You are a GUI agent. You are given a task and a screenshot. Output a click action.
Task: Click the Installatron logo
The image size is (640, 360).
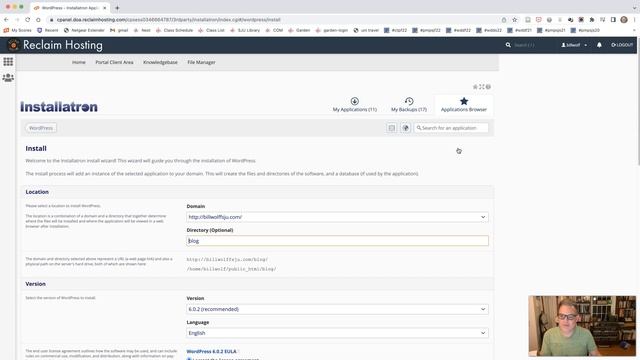pyautogui.click(x=59, y=107)
